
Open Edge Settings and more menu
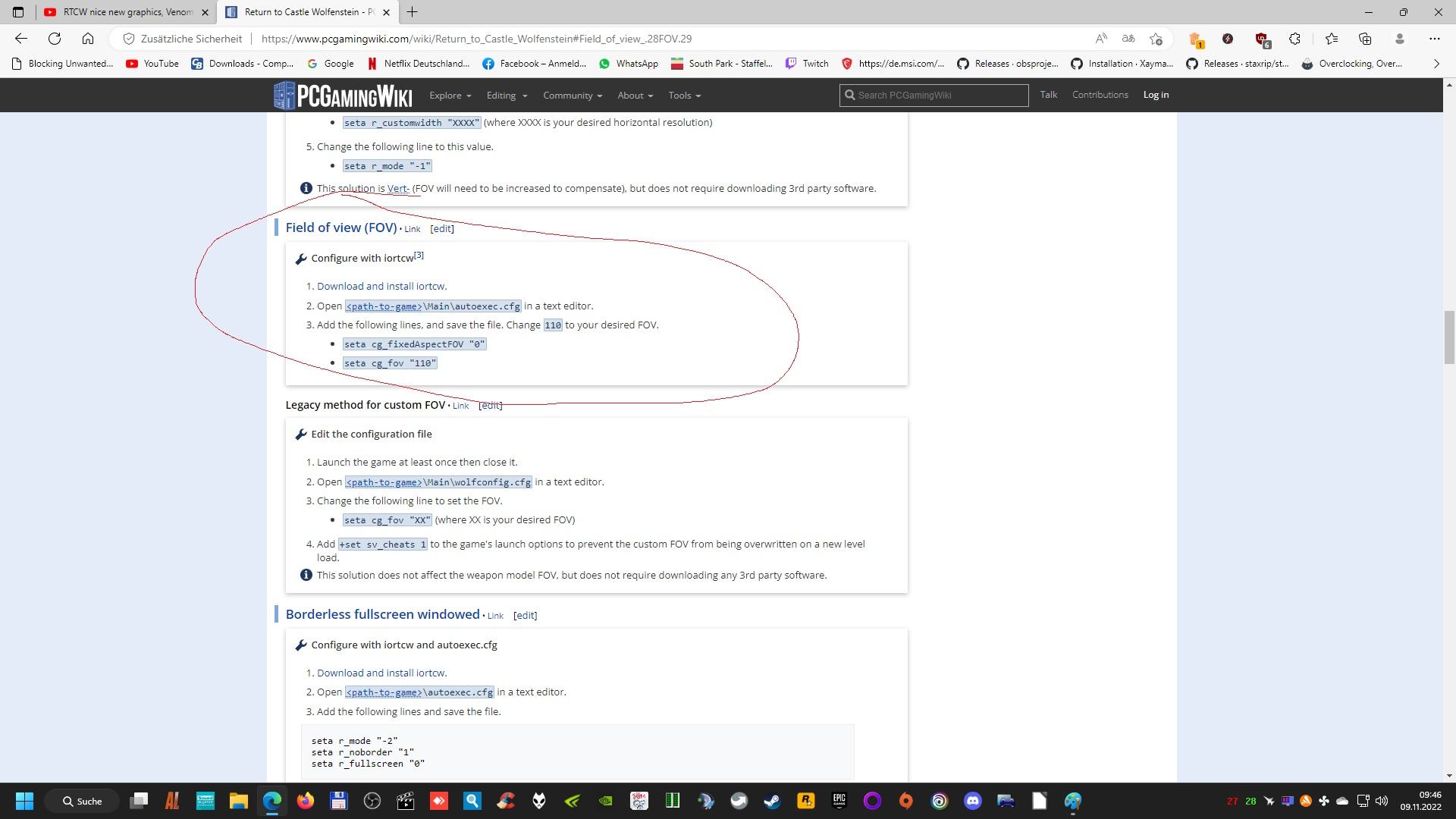click(x=1434, y=39)
